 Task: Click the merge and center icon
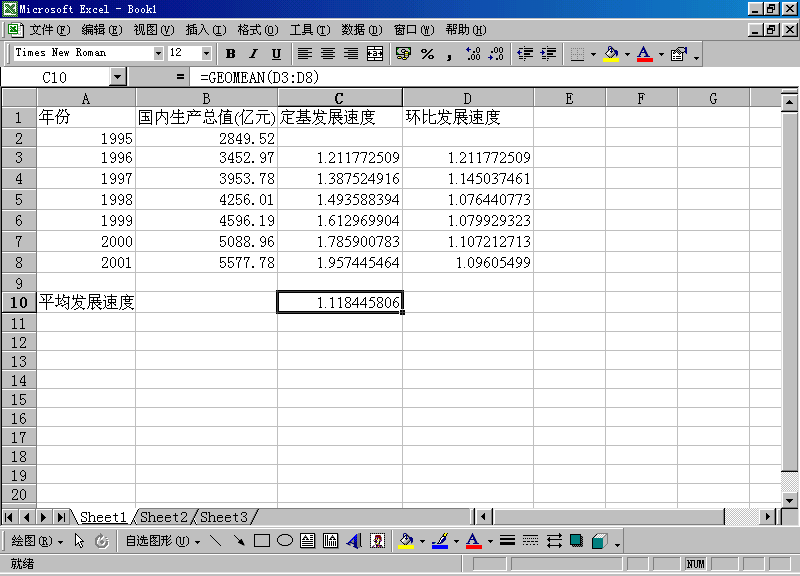coord(375,54)
